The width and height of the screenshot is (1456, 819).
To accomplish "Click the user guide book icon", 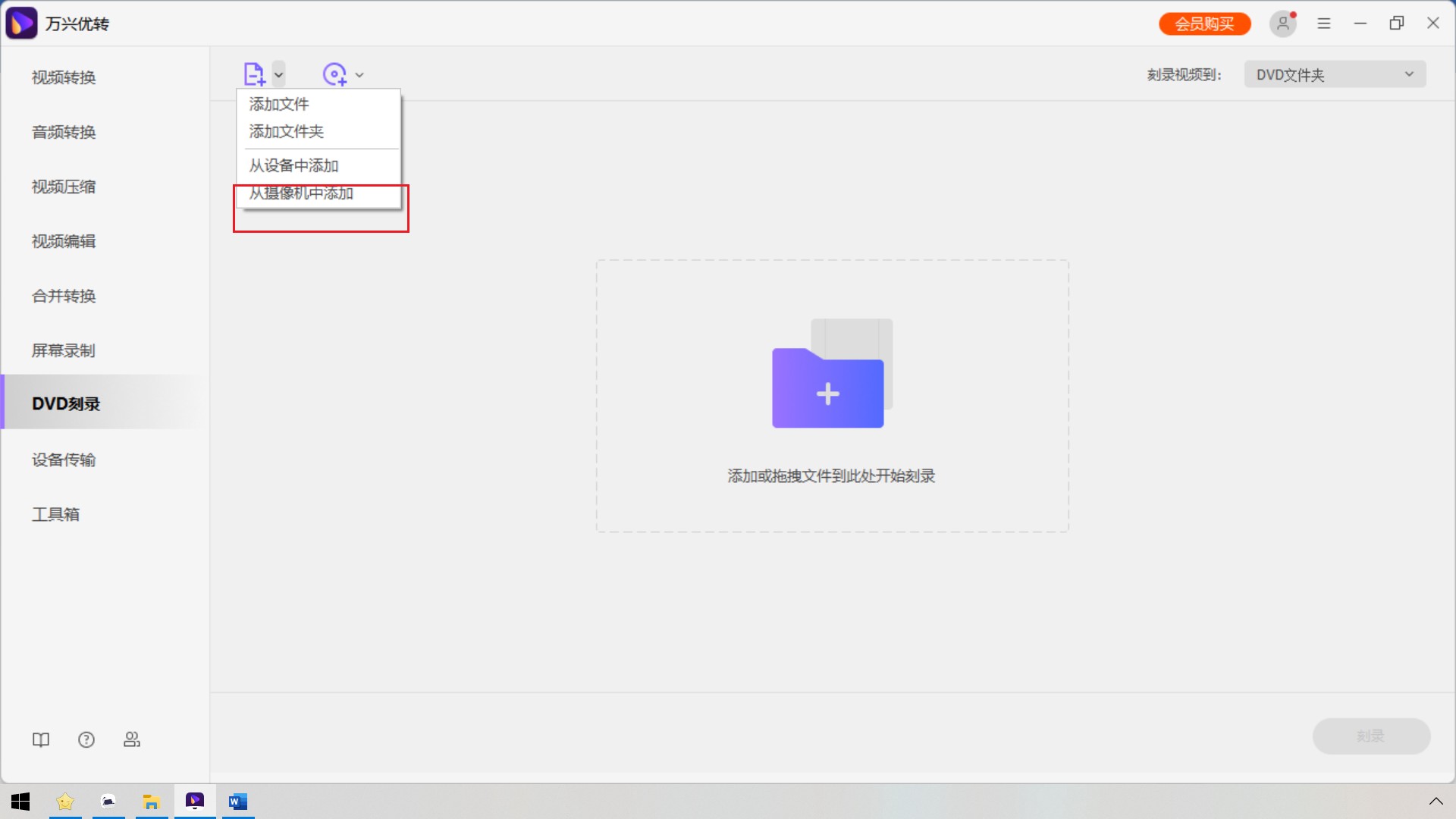I will (x=41, y=739).
